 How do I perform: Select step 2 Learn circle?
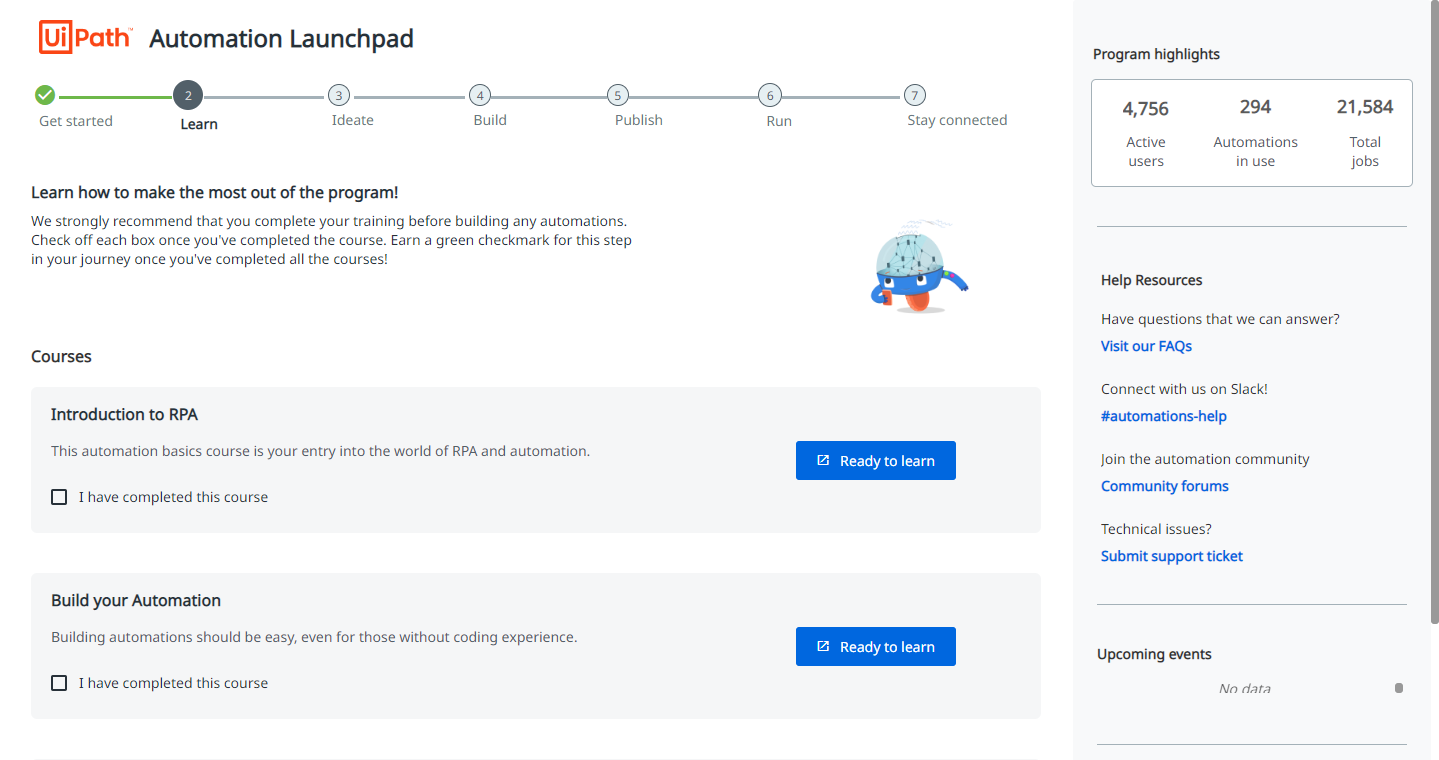[188, 96]
